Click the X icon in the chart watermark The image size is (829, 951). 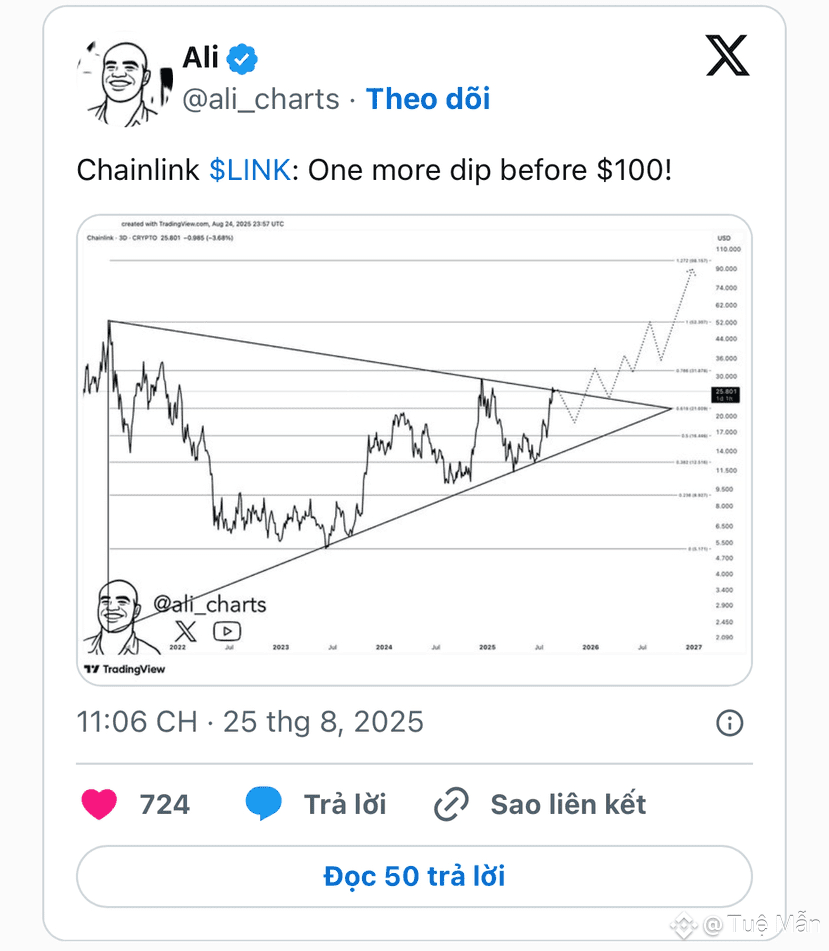[x=186, y=631]
